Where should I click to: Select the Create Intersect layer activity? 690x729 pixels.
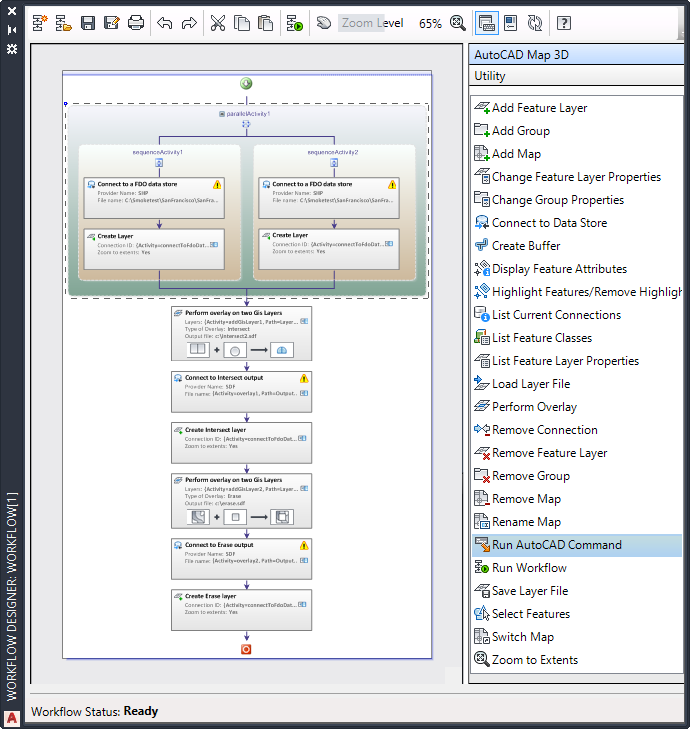[x=241, y=443]
